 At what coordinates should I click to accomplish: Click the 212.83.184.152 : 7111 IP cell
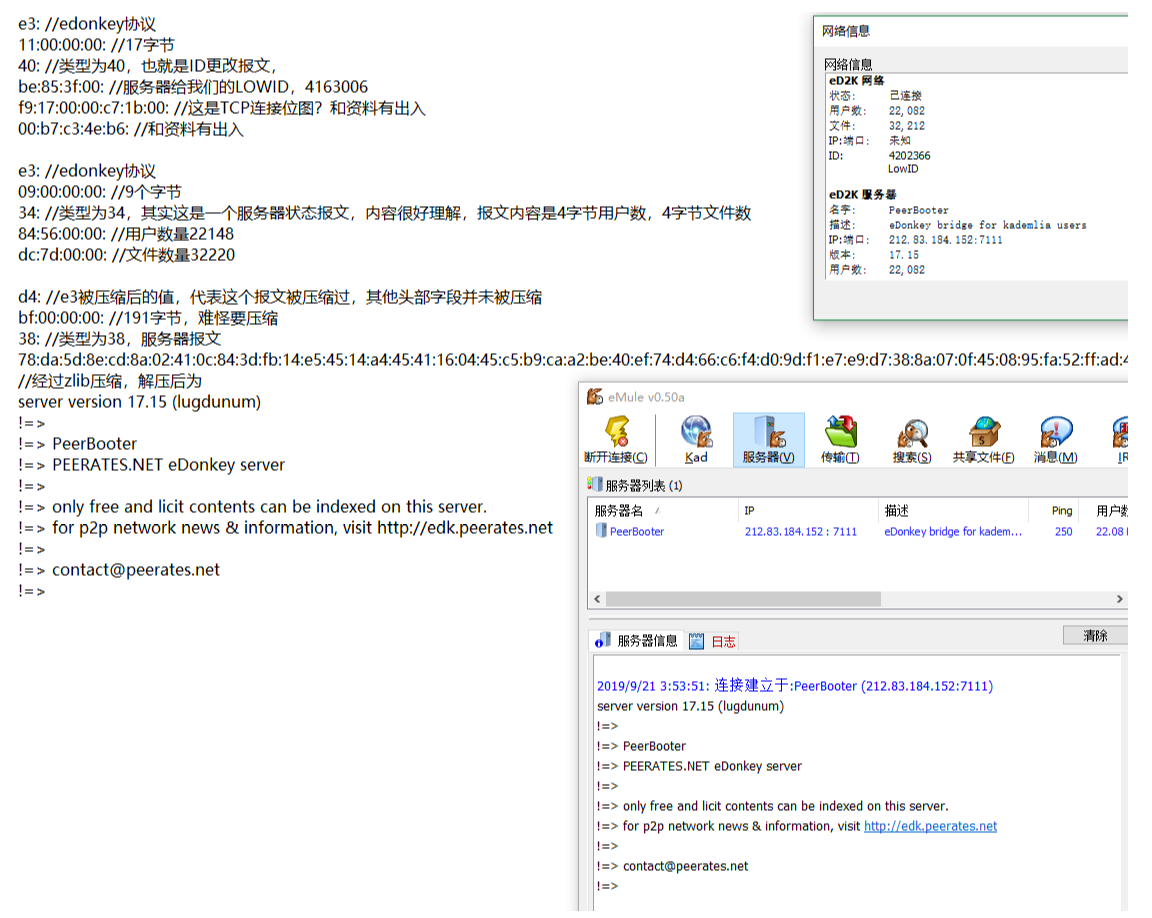click(x=801, y=532)
